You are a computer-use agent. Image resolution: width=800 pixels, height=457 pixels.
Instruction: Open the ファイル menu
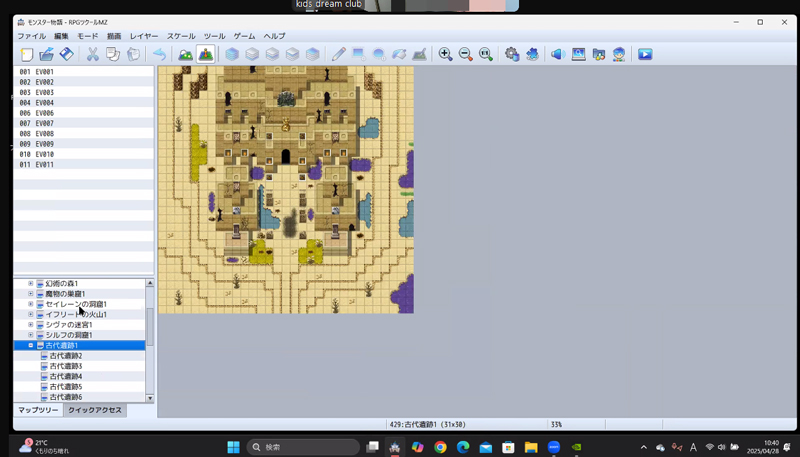click(32, 36)
